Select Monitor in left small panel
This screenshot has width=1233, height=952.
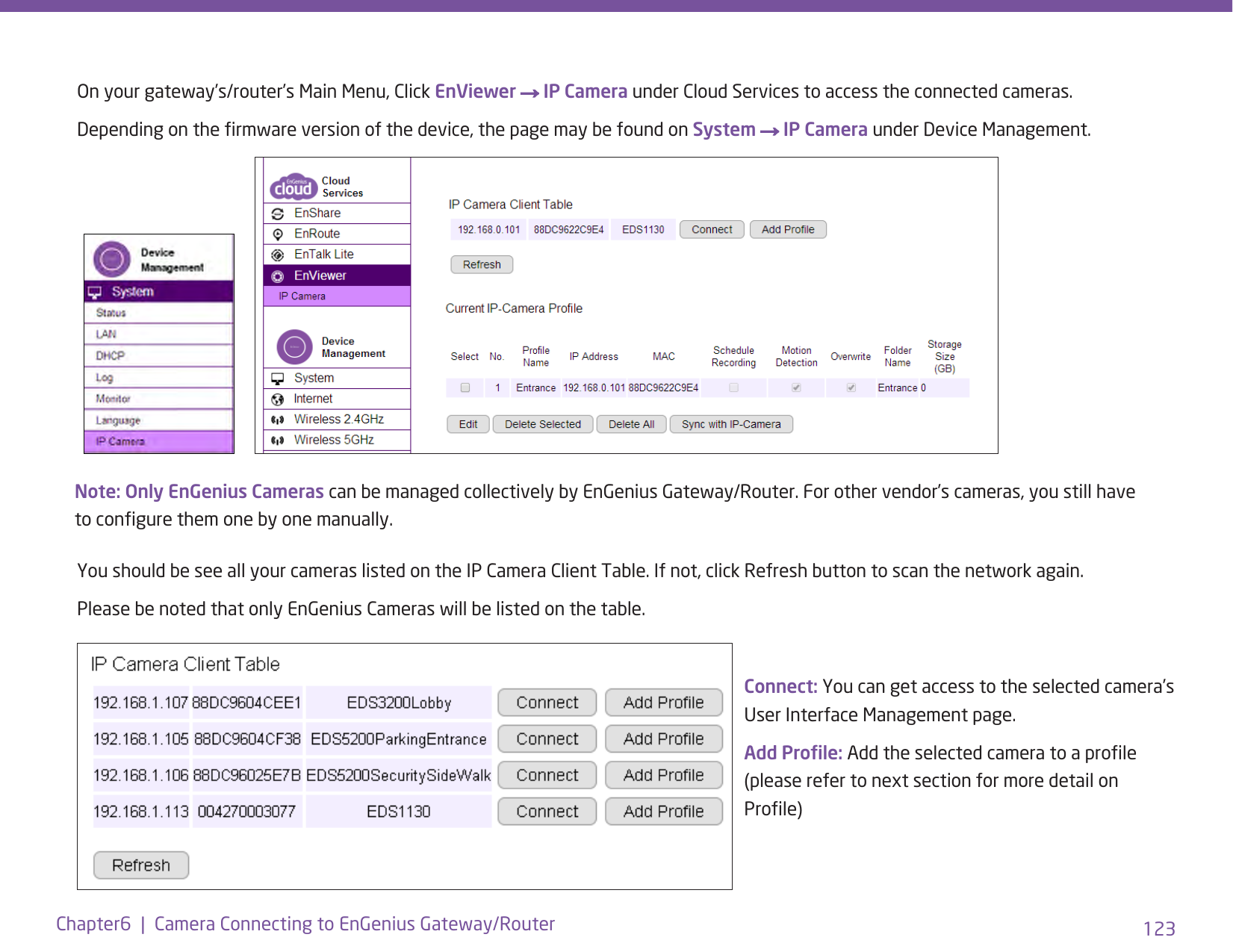[159, 399]
